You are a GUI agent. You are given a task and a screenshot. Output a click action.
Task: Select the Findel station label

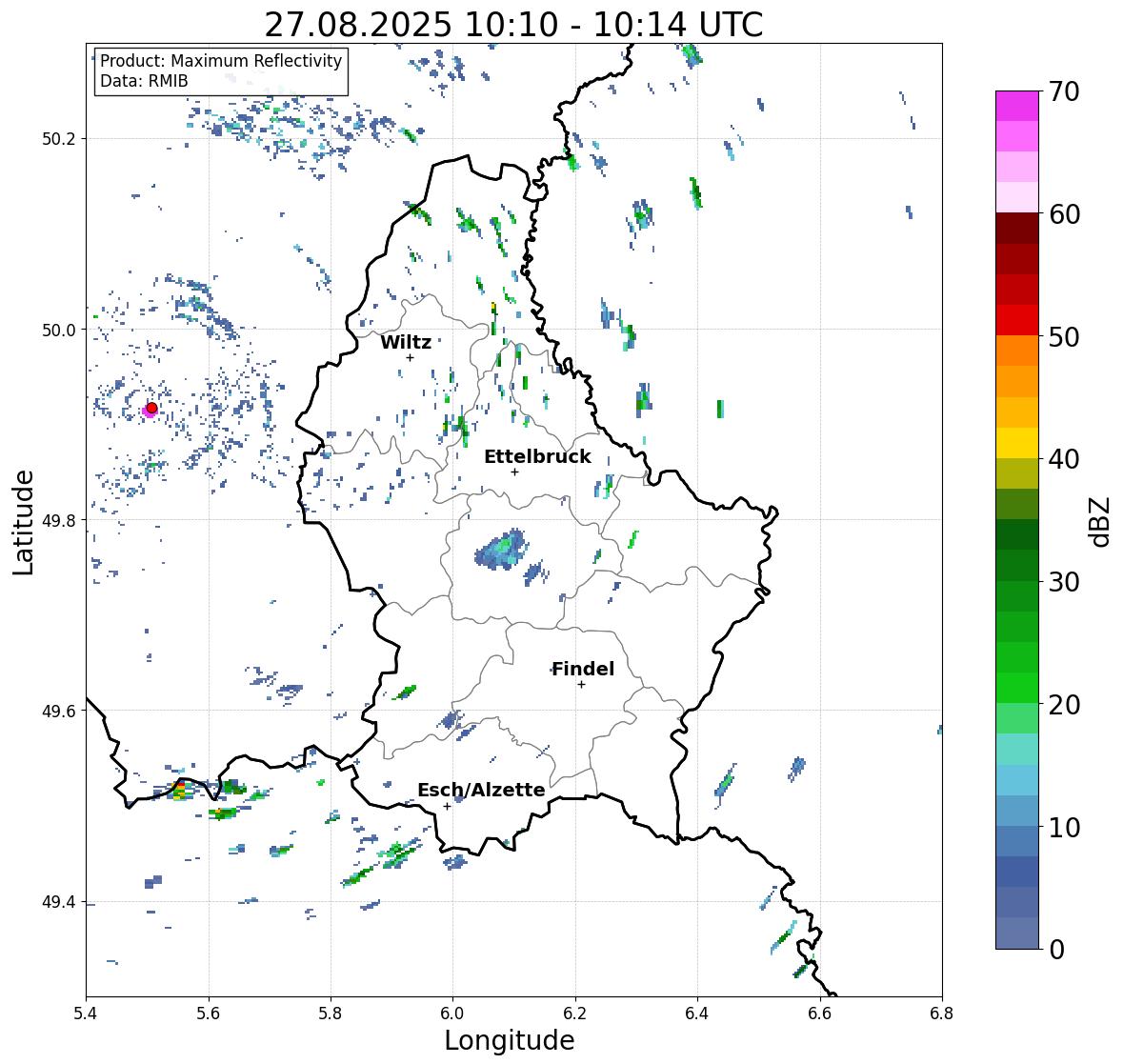tap(582, 669)
